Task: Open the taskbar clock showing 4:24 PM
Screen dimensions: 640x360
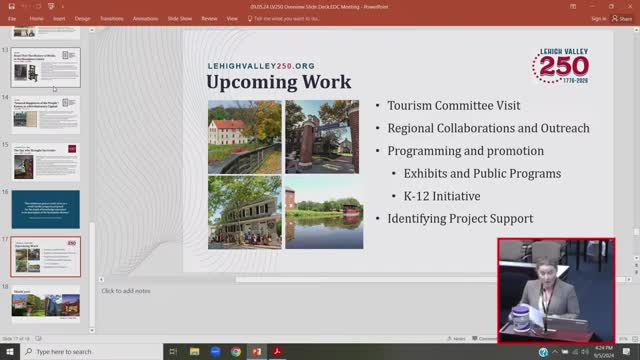Action: click(x=604, y=352)
